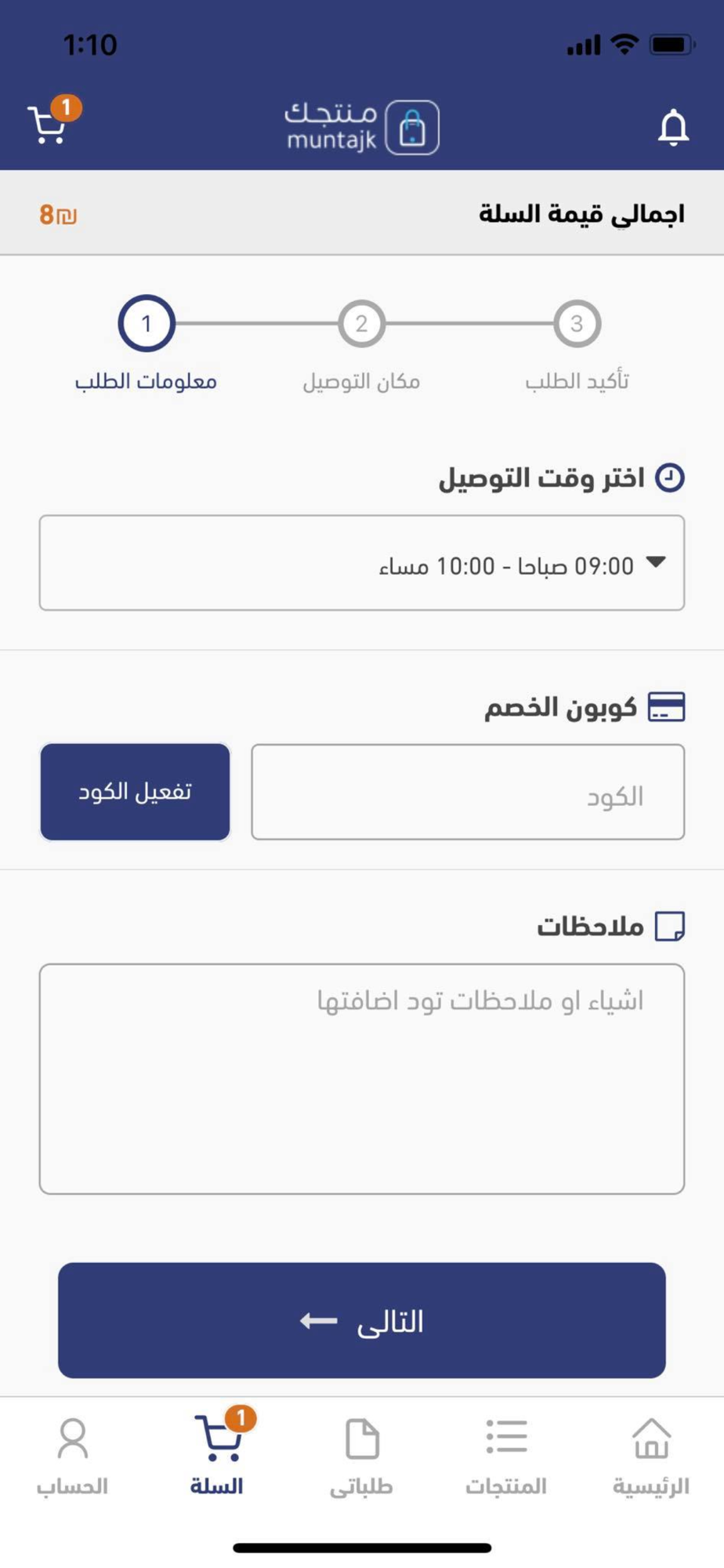Focus the الكود coupon code field

tap(467, 792)
